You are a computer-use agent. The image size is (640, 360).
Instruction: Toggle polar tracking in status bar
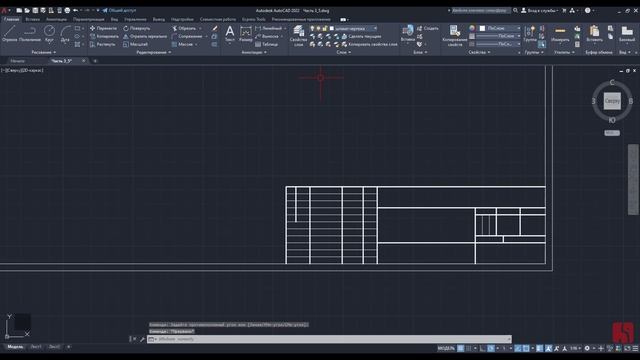(491, 348)
